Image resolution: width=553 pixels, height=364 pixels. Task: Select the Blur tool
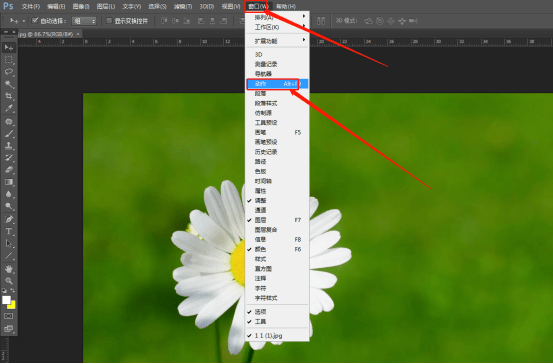[9, 194]
